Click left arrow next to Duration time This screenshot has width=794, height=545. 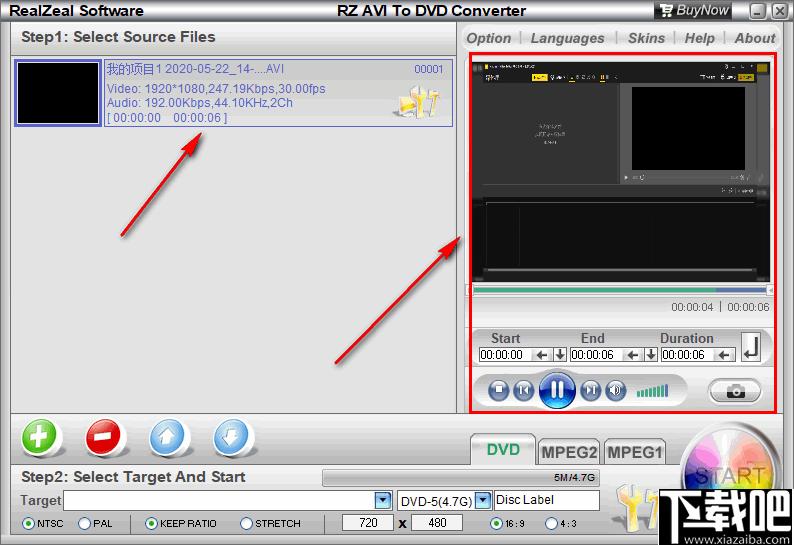[724, 355]
